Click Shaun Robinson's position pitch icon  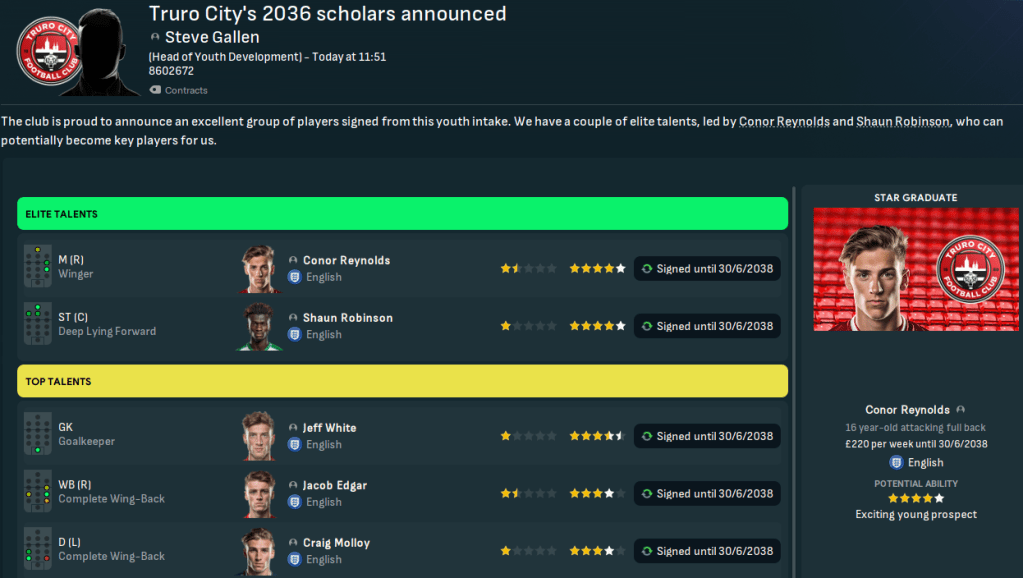pos(37,325)
